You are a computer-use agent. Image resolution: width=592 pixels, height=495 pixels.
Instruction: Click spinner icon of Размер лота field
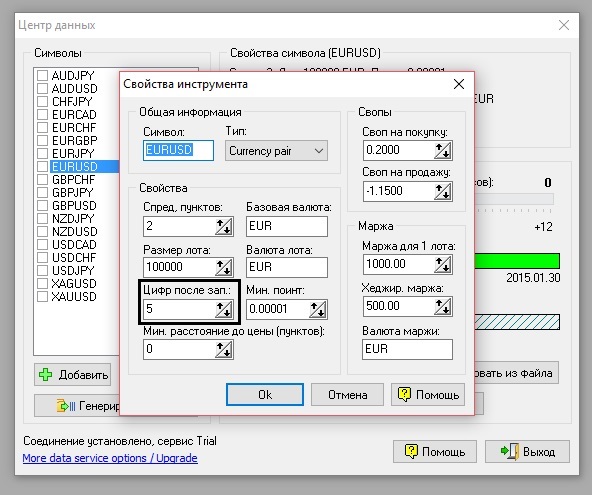pyautogui.click(x=224, y=267)
